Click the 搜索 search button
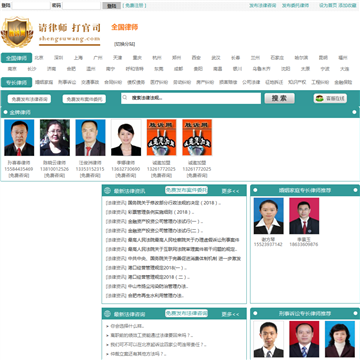360x360 pixels. [279, 98]
